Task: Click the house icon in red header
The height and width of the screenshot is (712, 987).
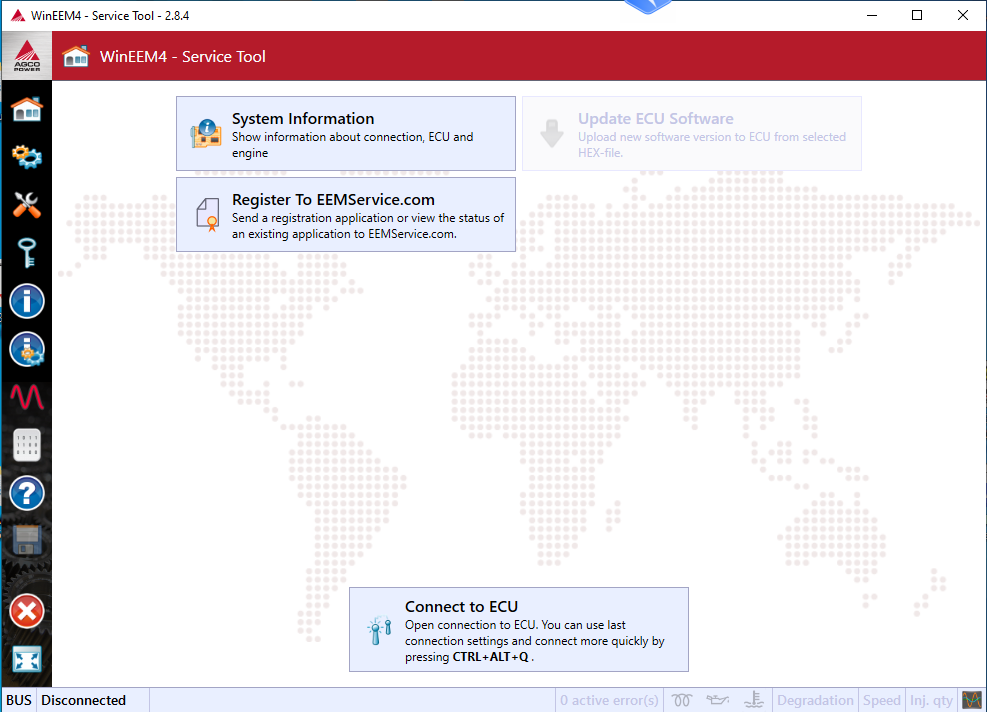Action: 76,57
